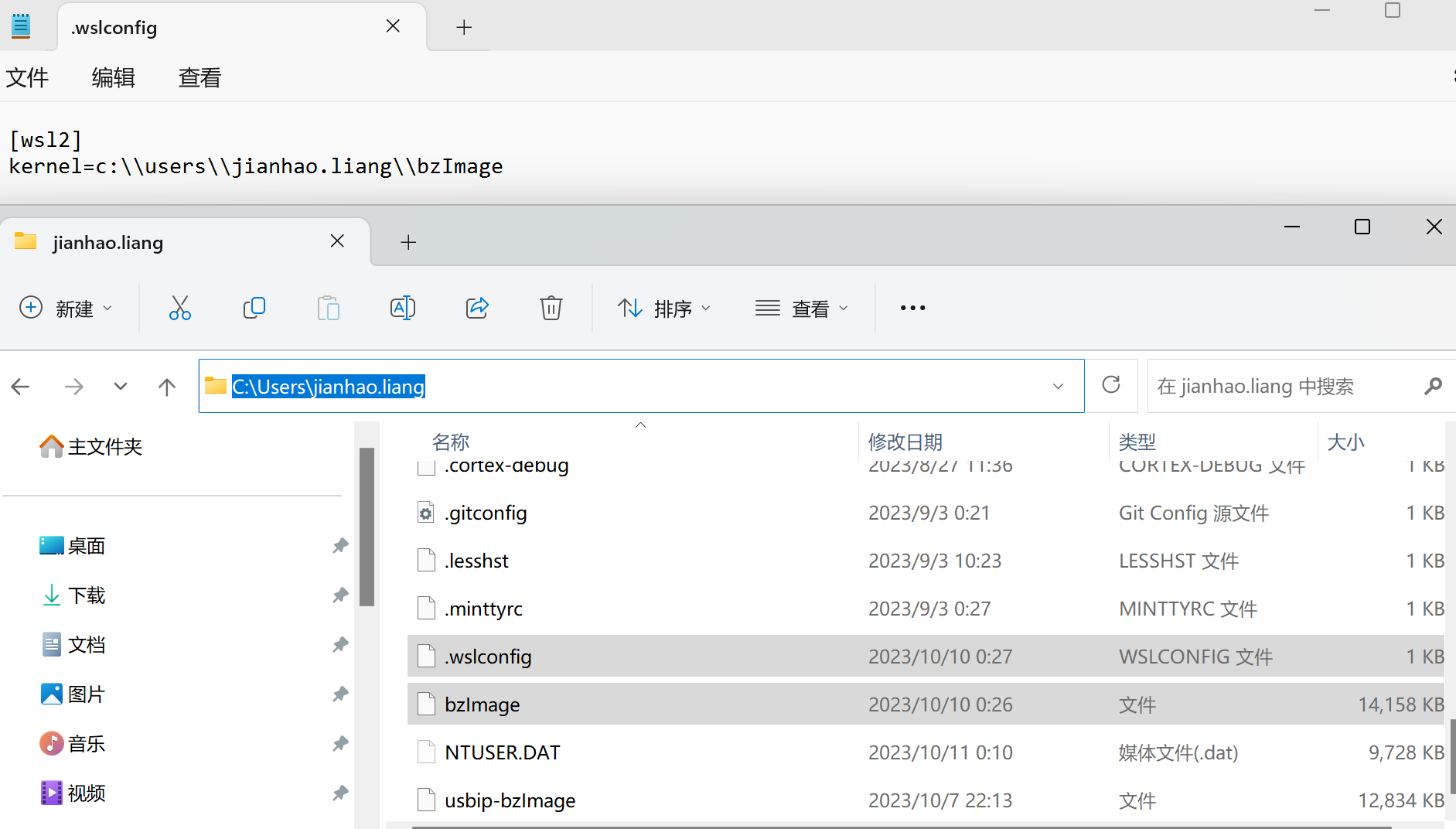Open the 查看 view dropdown in Explorer
Screen dimensions: 1456x829
pyautogui.click(x=802, y=308)
